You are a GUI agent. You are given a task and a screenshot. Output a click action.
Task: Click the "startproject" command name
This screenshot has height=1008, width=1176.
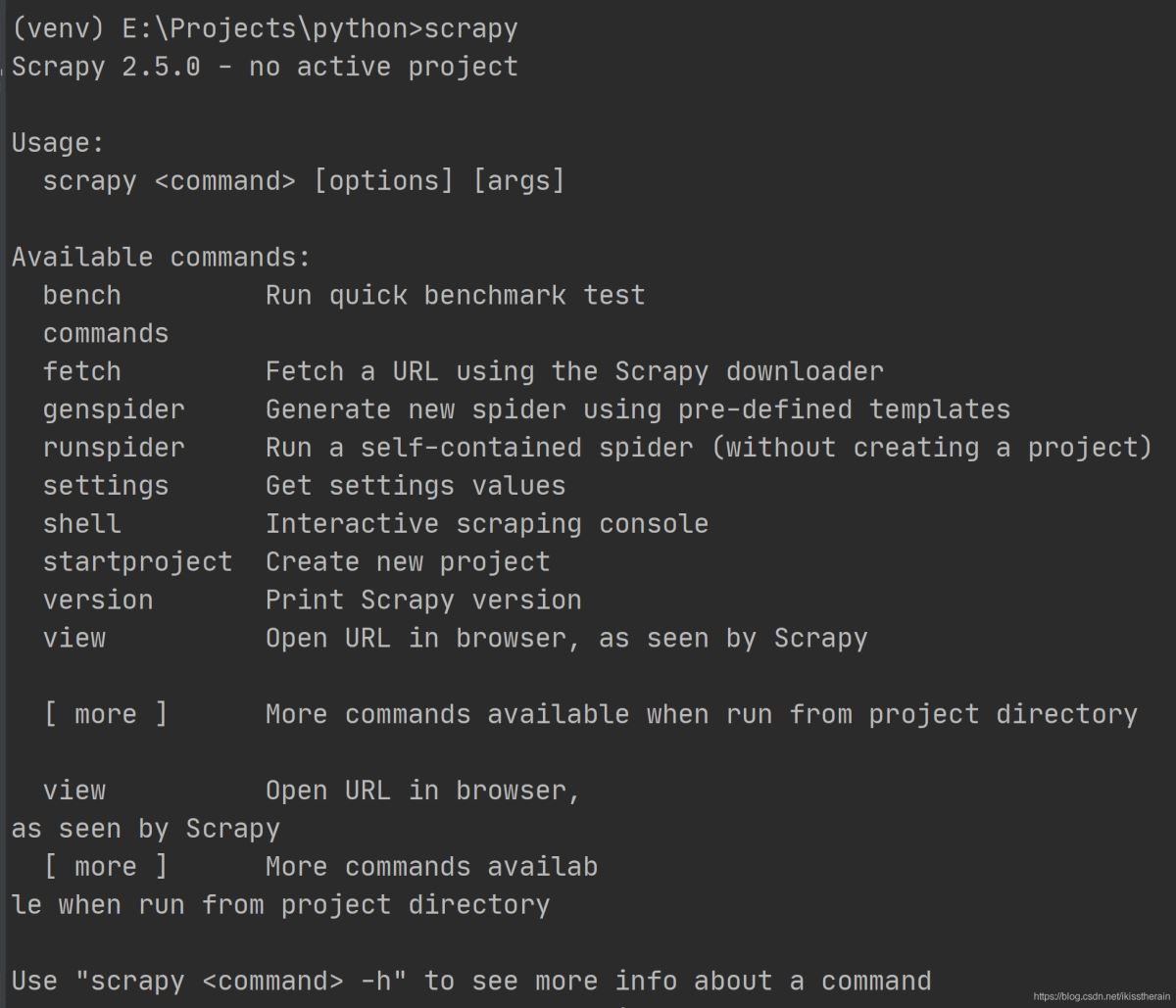click(137, 562)
